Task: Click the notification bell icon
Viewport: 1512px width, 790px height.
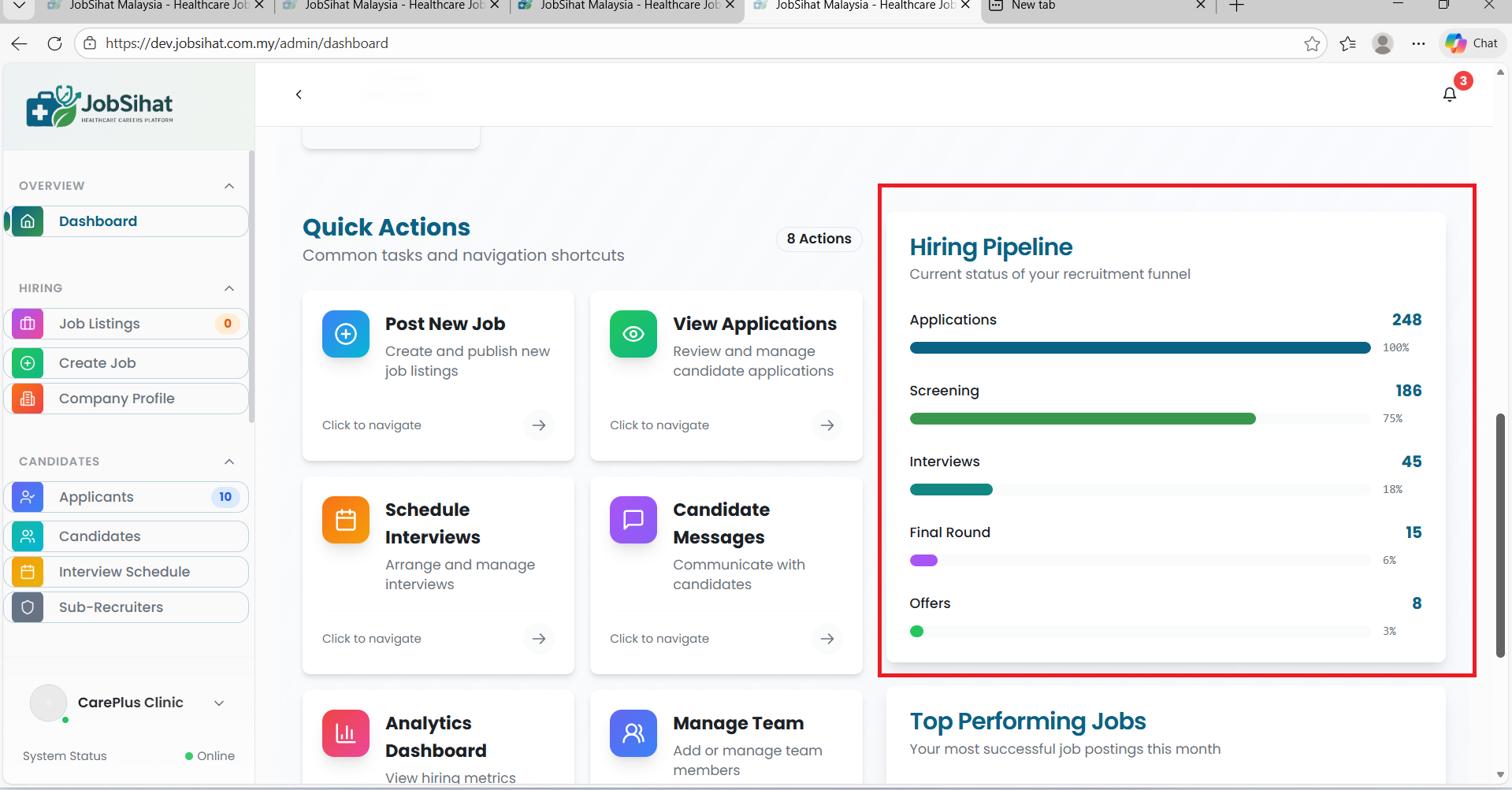Action: pyautogui.click(x=1449, y=95)
